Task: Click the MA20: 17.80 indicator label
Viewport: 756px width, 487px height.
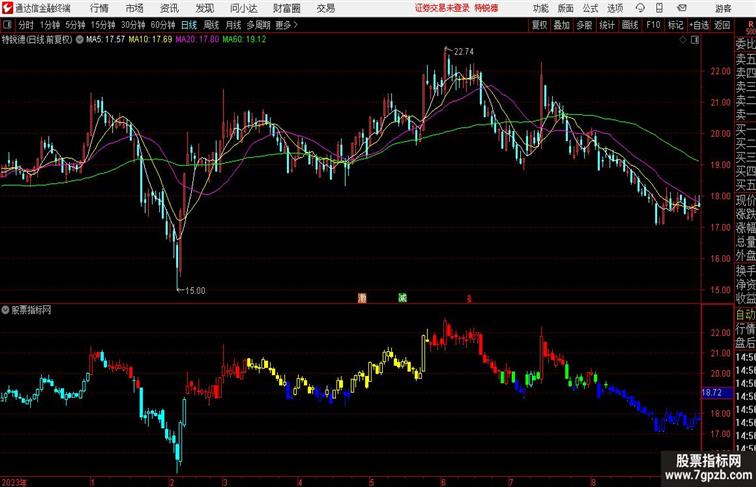Action: point(197,40)
